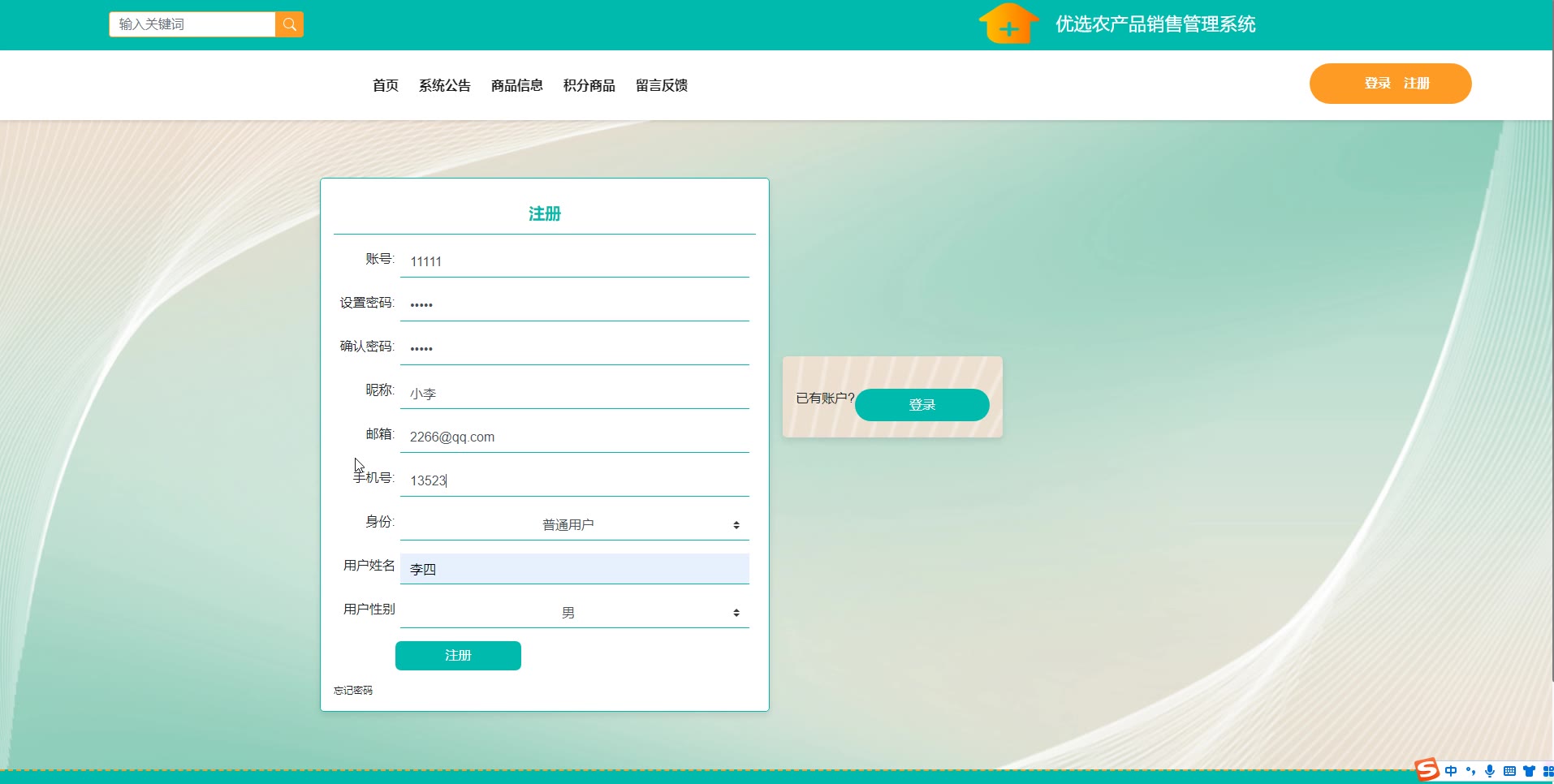
Task: Click the 确认密码 password field
Action: click(575, 349)
